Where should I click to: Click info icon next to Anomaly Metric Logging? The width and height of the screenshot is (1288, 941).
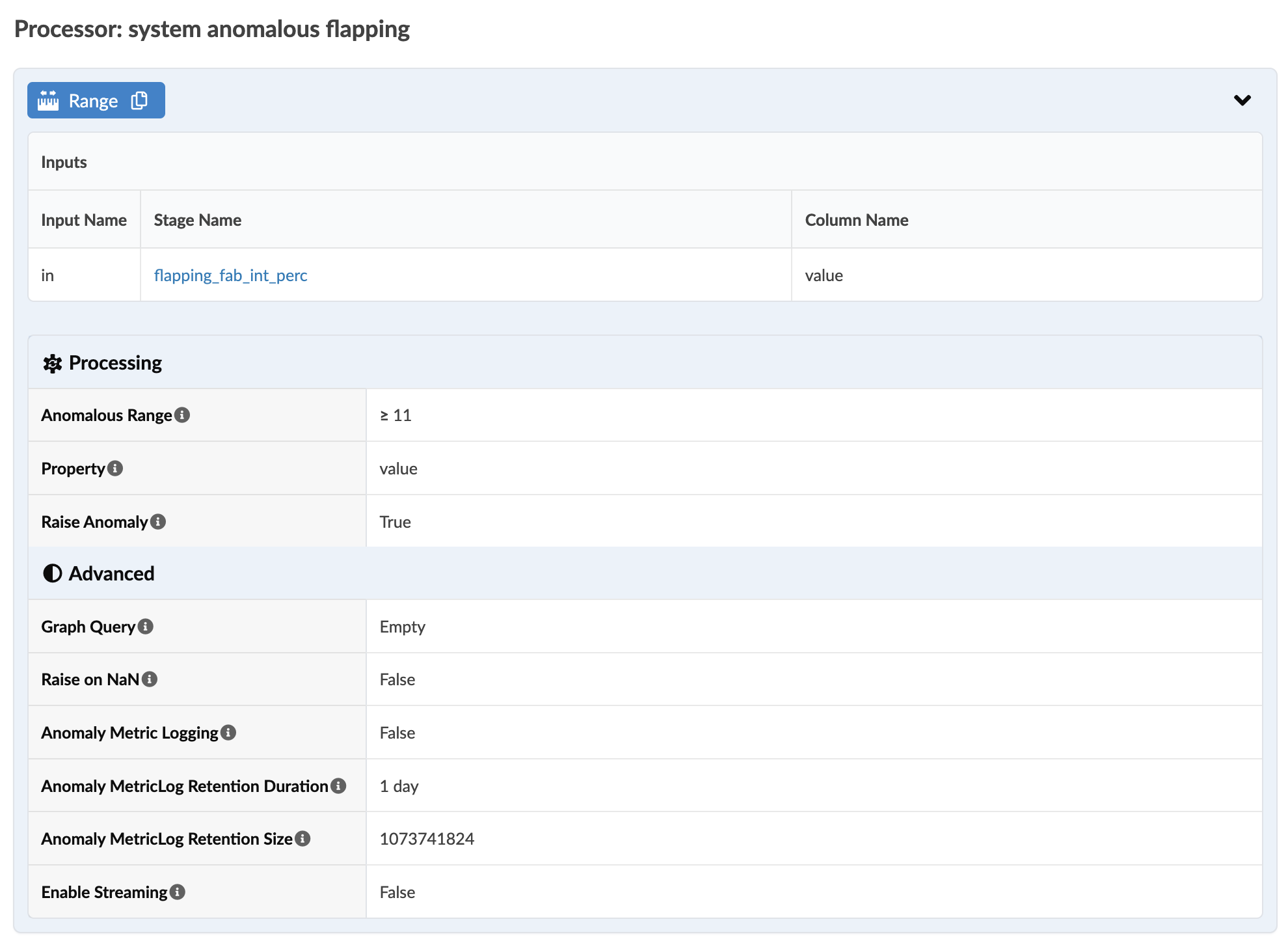[x=228, y=732]
